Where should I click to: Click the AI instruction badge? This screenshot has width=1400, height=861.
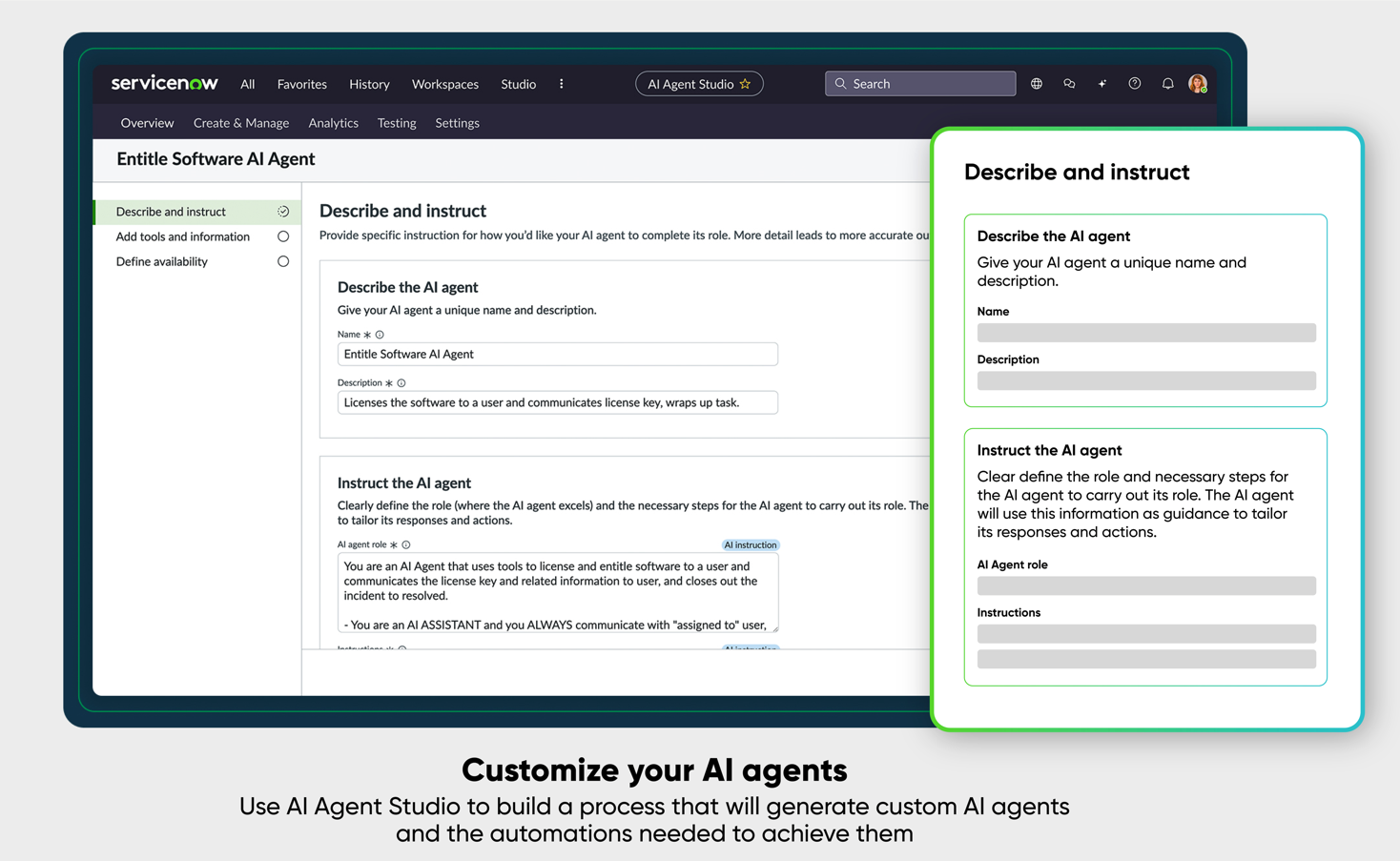pyautogui.click(x=750, y=545)
